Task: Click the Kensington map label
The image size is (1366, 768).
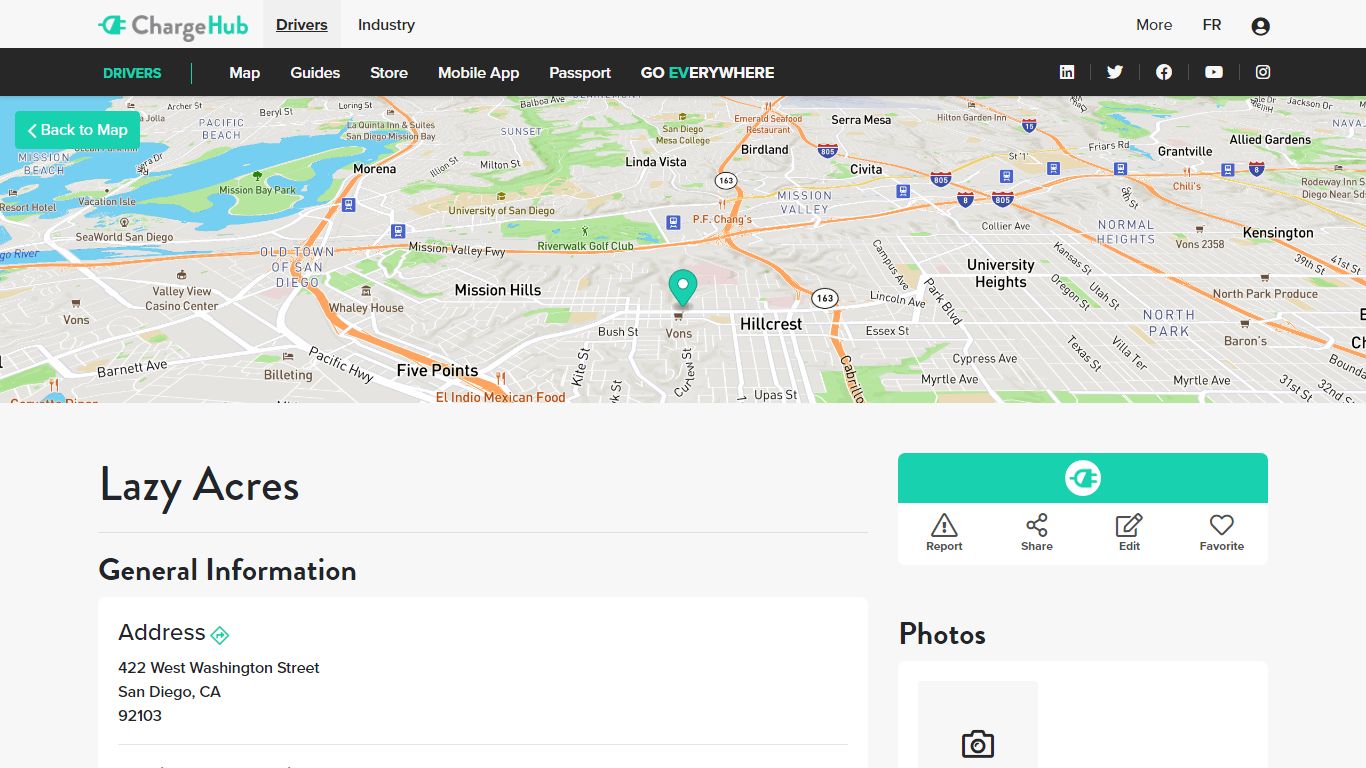Action: coord(1278,232)
